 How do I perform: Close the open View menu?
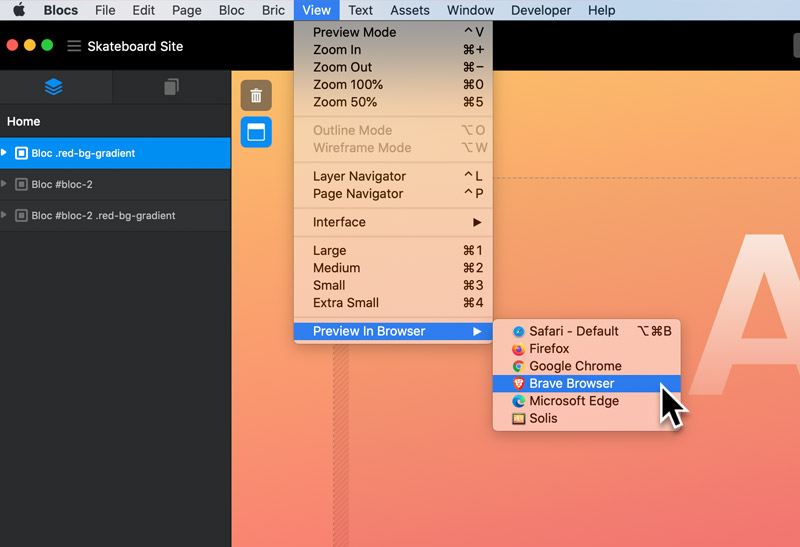coord(316,10)
